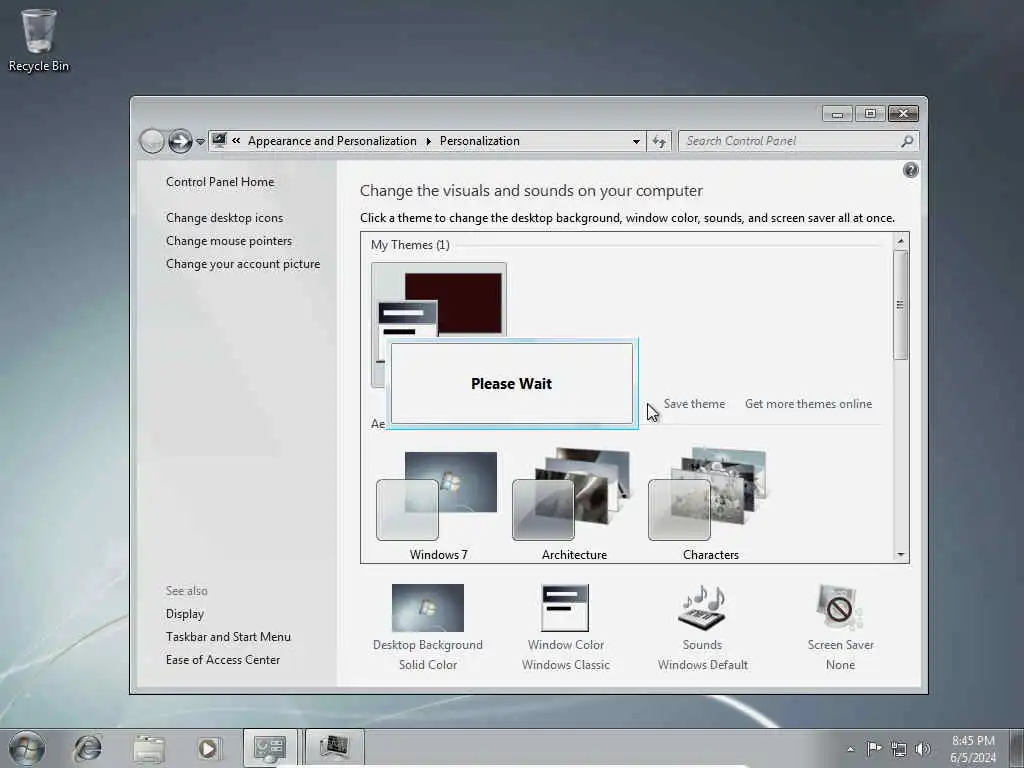Open Sounds settings icon

point(702,608)
